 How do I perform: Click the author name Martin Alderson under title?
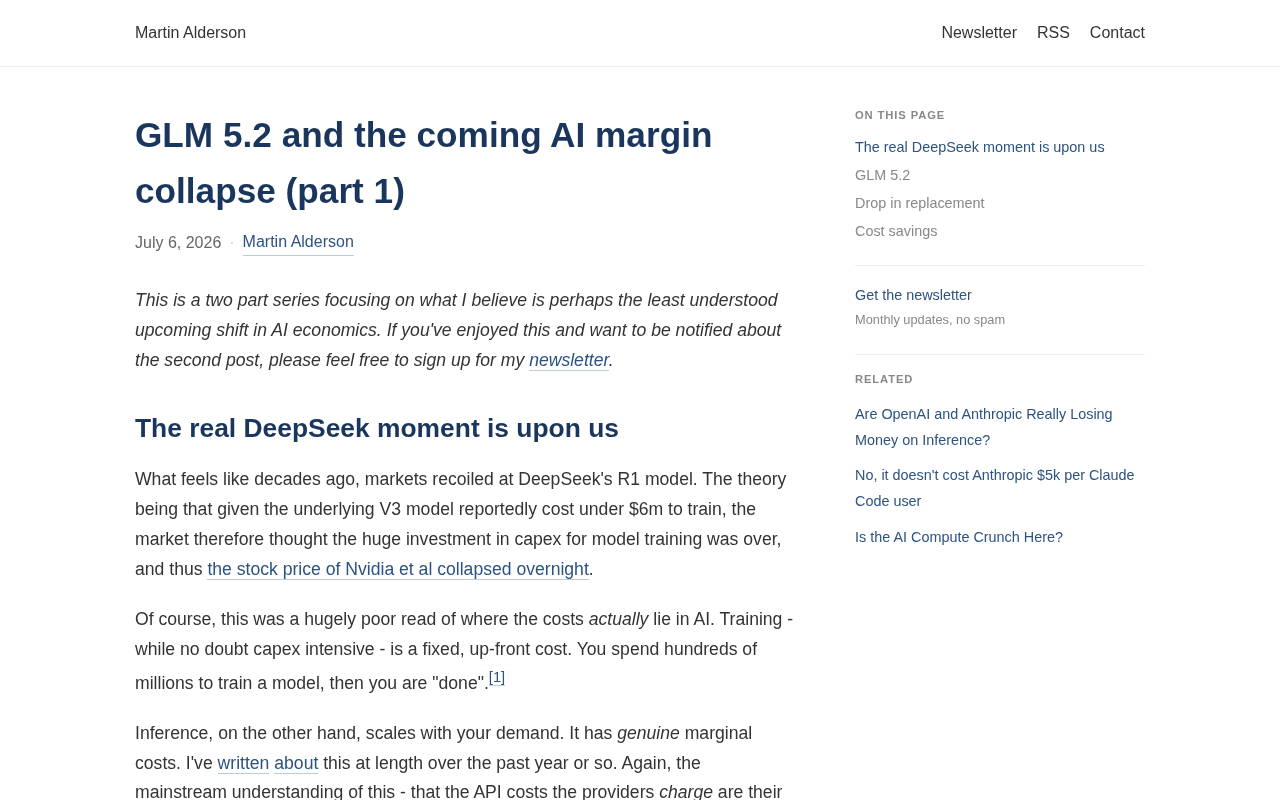pos(298,242)
